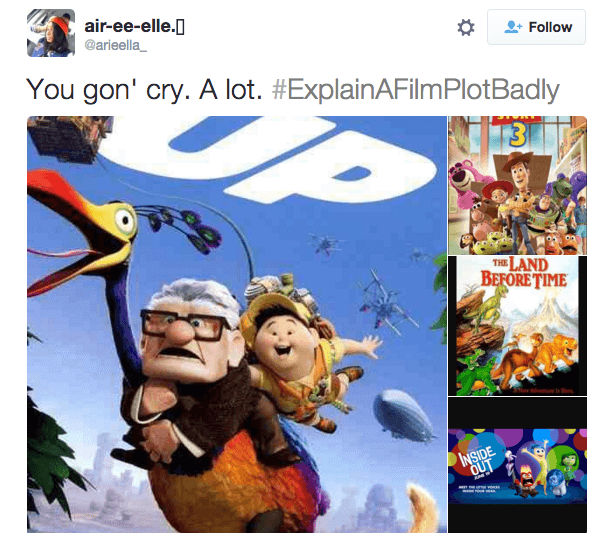Open the Inside Out poster thumbnail
The image size is (601, 533).
[517, 465]
